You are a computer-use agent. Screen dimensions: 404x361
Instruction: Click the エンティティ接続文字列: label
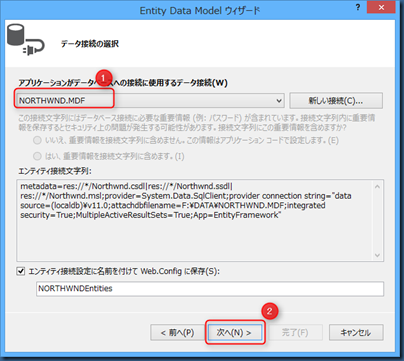point(55,171)
